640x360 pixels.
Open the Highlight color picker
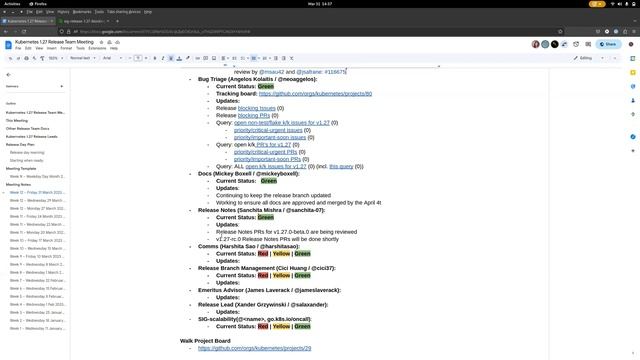[x=188, y=58]
